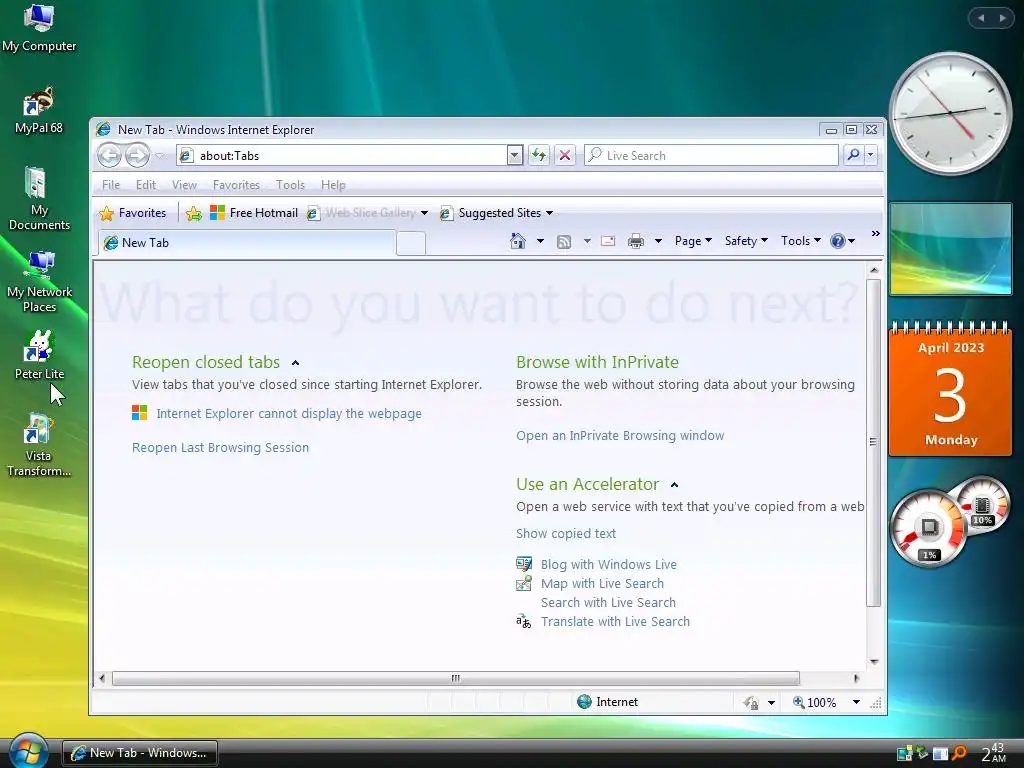The height and width of the screenshot is (768, 1024).
Task: Launch Peter Lite desktop shortcut
Action: point(39,355)
